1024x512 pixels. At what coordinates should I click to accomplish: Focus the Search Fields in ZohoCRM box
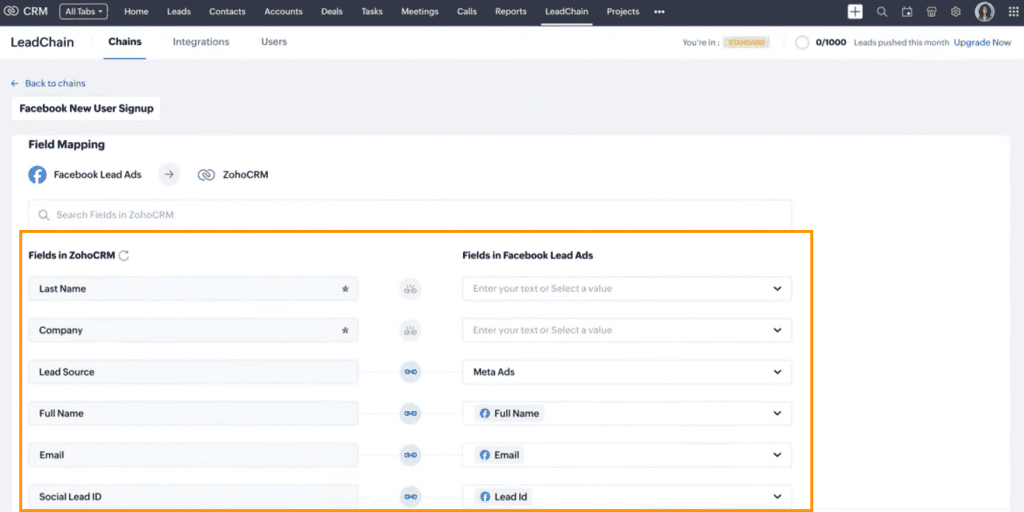click(x=409, y=215)
